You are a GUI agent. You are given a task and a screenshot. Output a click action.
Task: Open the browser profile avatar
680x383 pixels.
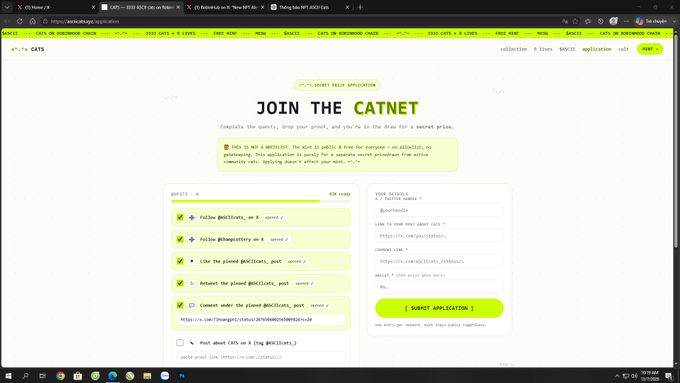[x=613, y=21]
